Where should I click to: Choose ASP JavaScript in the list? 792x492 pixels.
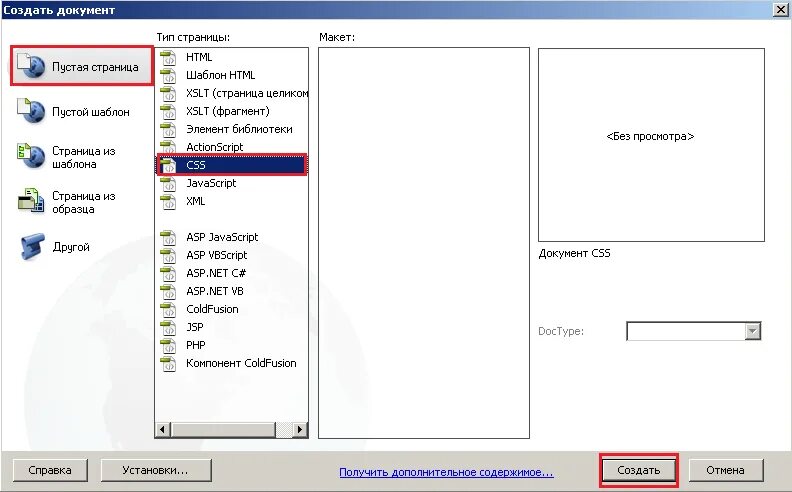pos(222,237)
